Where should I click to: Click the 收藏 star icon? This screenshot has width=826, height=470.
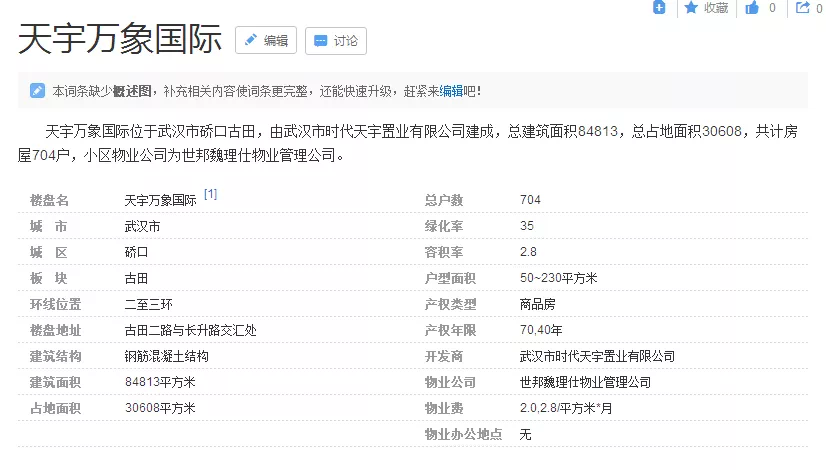(691, 7)
